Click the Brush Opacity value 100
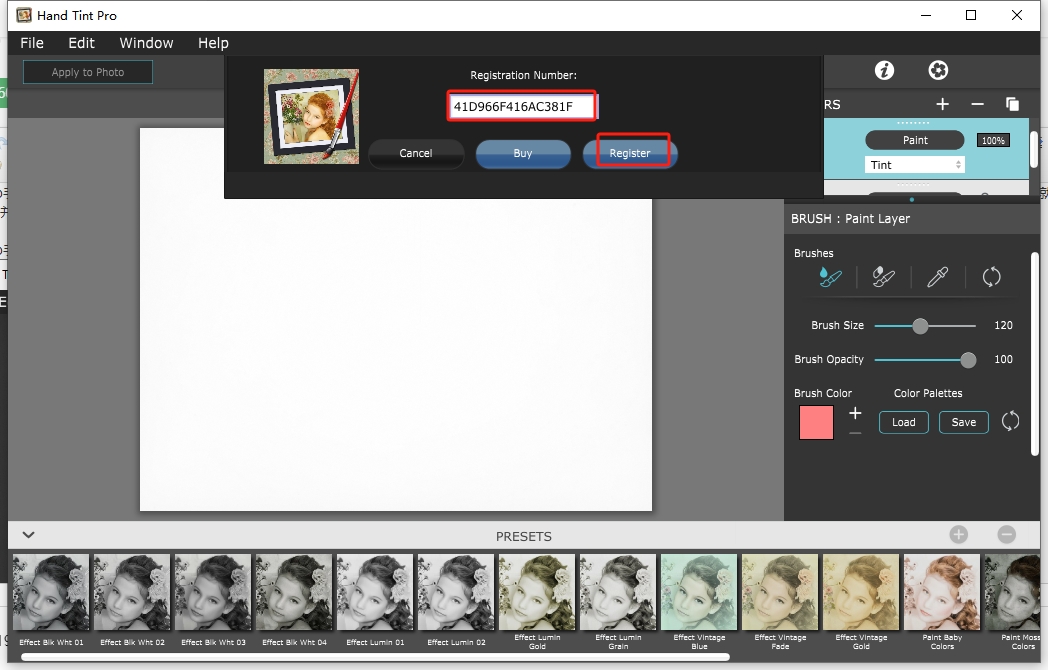 1003,360
